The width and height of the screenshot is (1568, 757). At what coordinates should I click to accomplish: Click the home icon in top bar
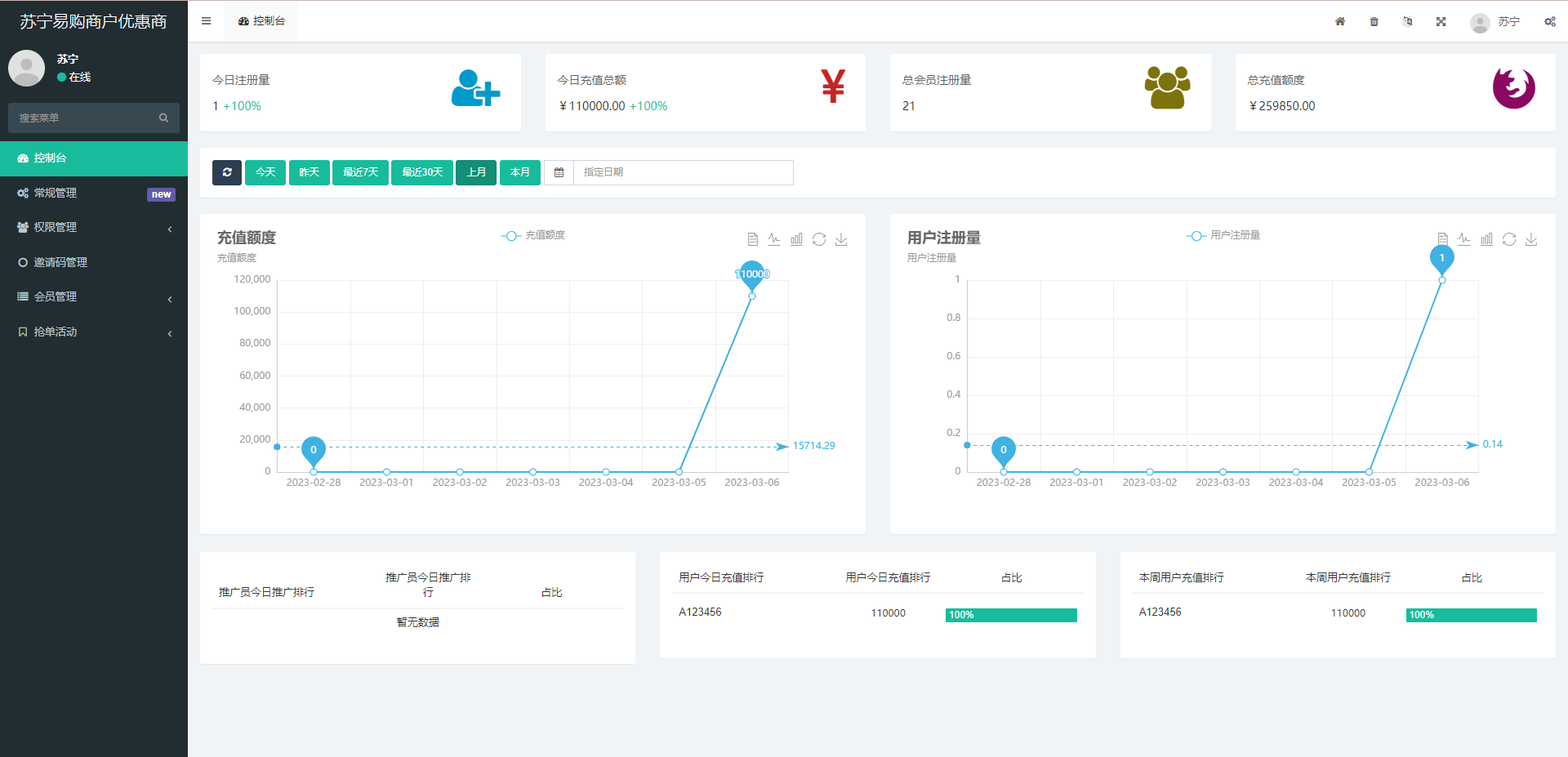point(1340,22)
